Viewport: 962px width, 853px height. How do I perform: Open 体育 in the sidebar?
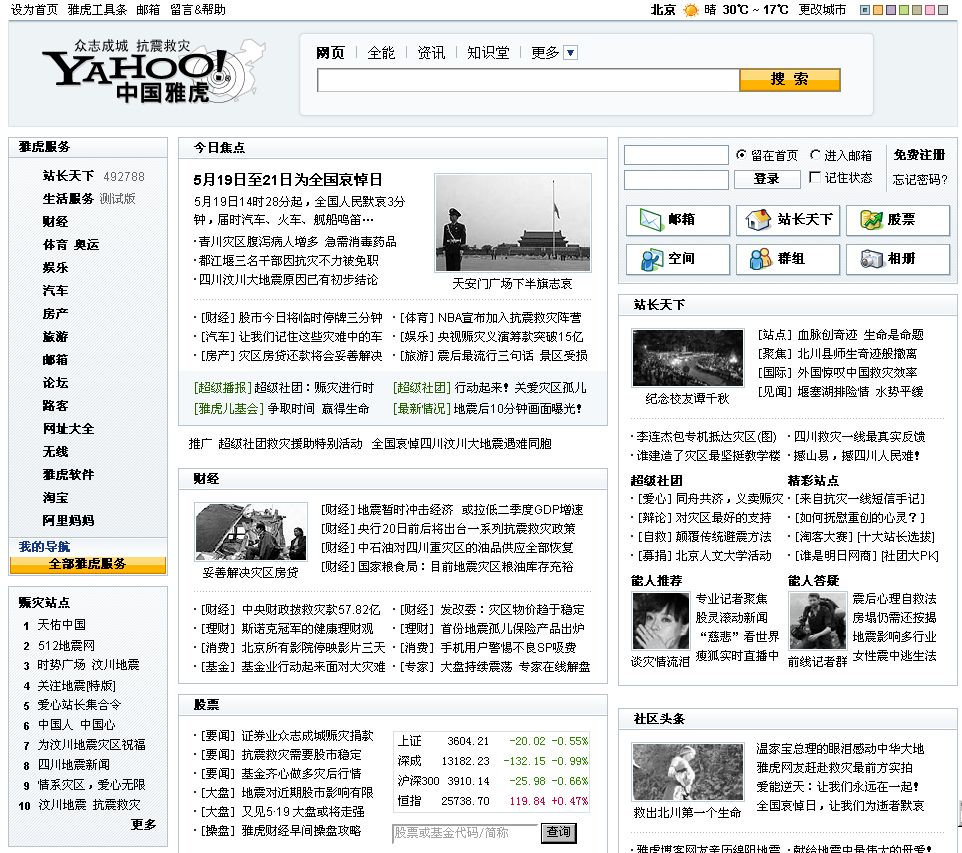pos(55,244)
